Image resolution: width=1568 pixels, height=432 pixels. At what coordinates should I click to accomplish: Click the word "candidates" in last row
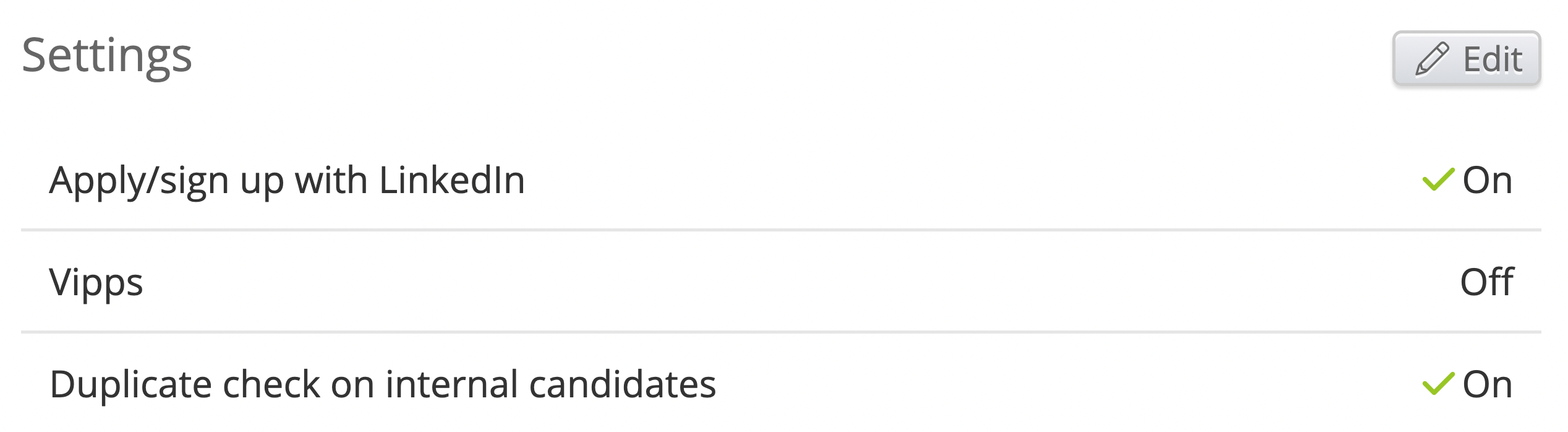coord(623,384)
